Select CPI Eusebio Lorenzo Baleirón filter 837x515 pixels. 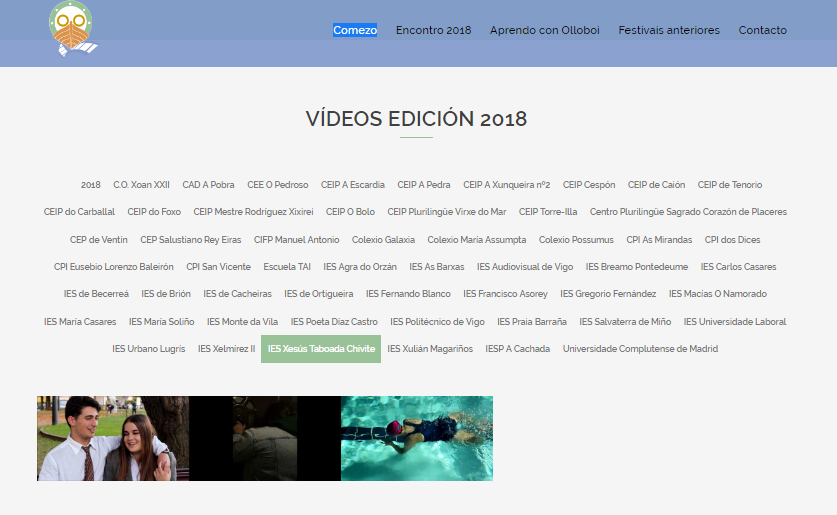coord(114,266)
